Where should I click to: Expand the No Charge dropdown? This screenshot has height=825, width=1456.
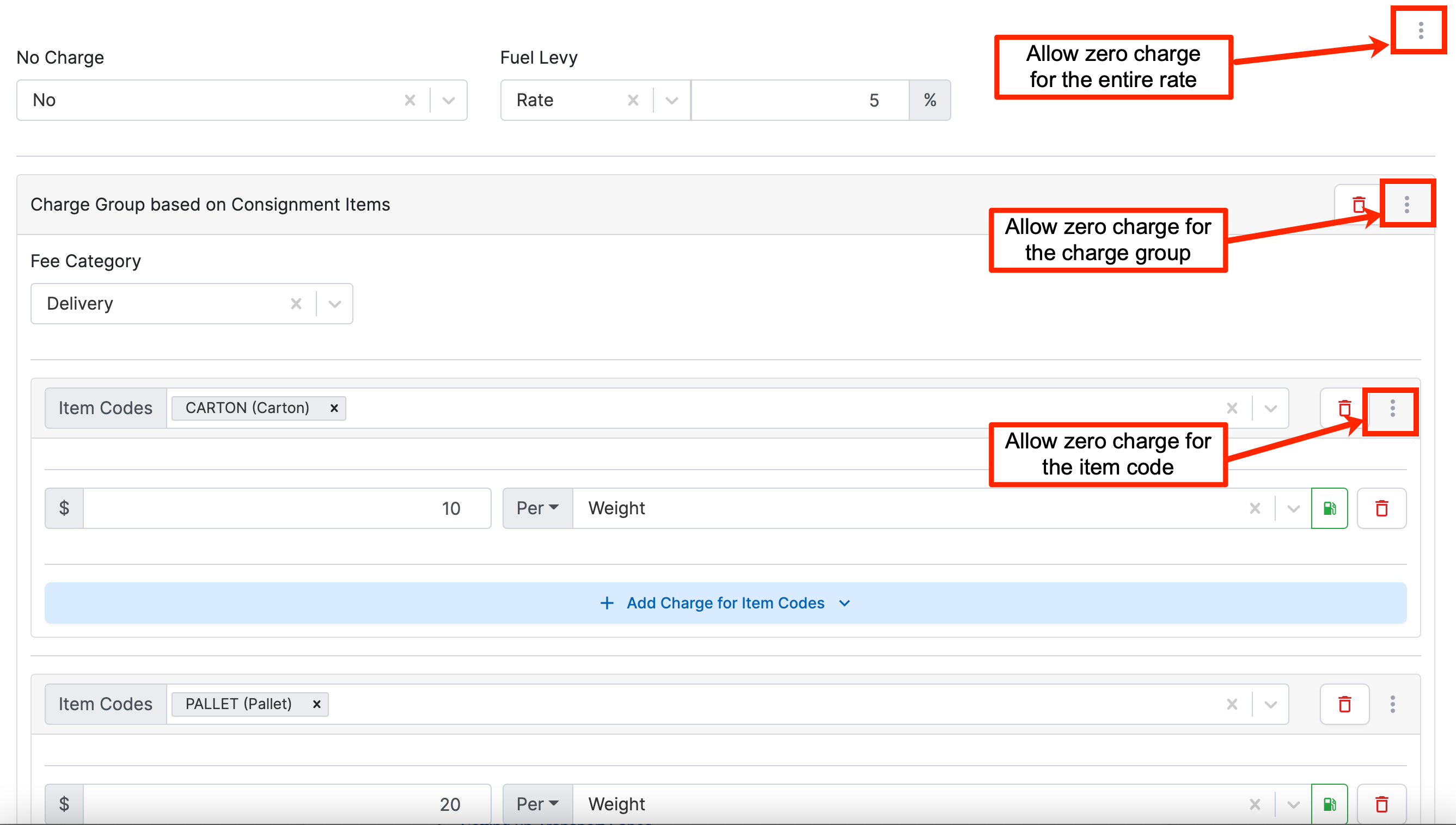pos(449,100)
